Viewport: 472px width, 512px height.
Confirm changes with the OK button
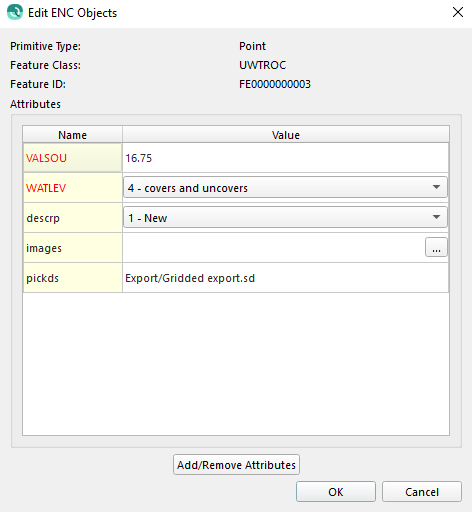point(336,492)
